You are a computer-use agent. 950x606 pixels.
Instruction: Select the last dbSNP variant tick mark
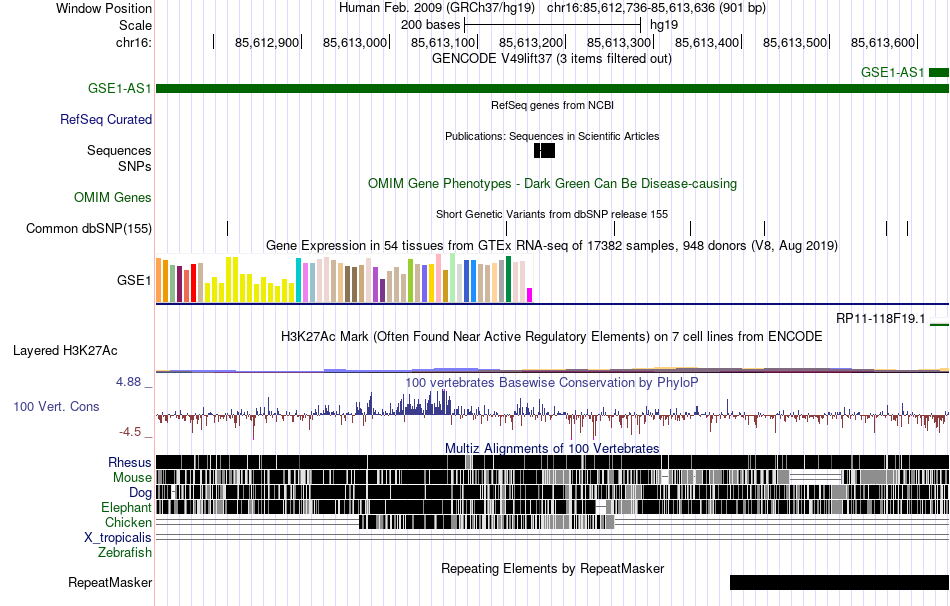[907, 228]
